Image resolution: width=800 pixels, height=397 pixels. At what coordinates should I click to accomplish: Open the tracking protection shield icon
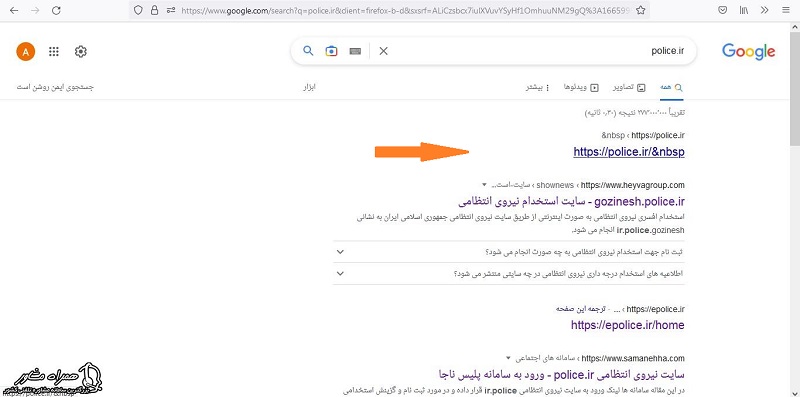pyautogui.click(x=138, y=10)
